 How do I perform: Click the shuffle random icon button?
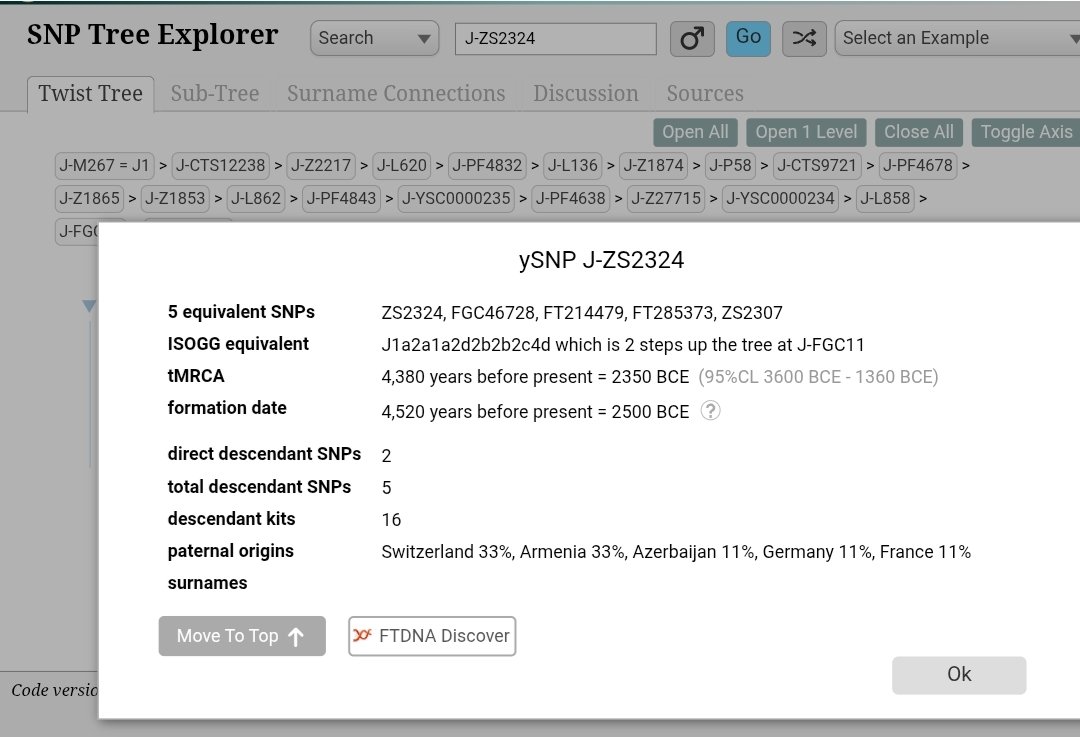click(804, 39)
